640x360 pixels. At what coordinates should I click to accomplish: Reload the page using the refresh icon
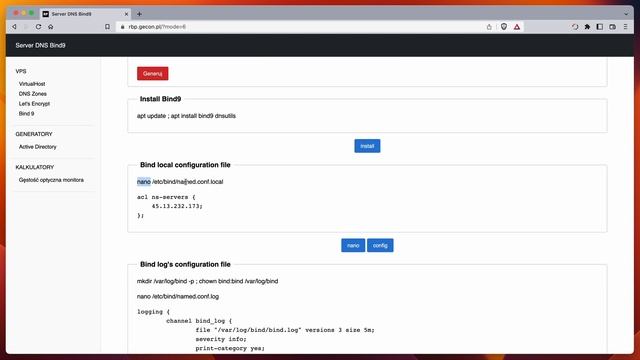click(x=38, y=27)
